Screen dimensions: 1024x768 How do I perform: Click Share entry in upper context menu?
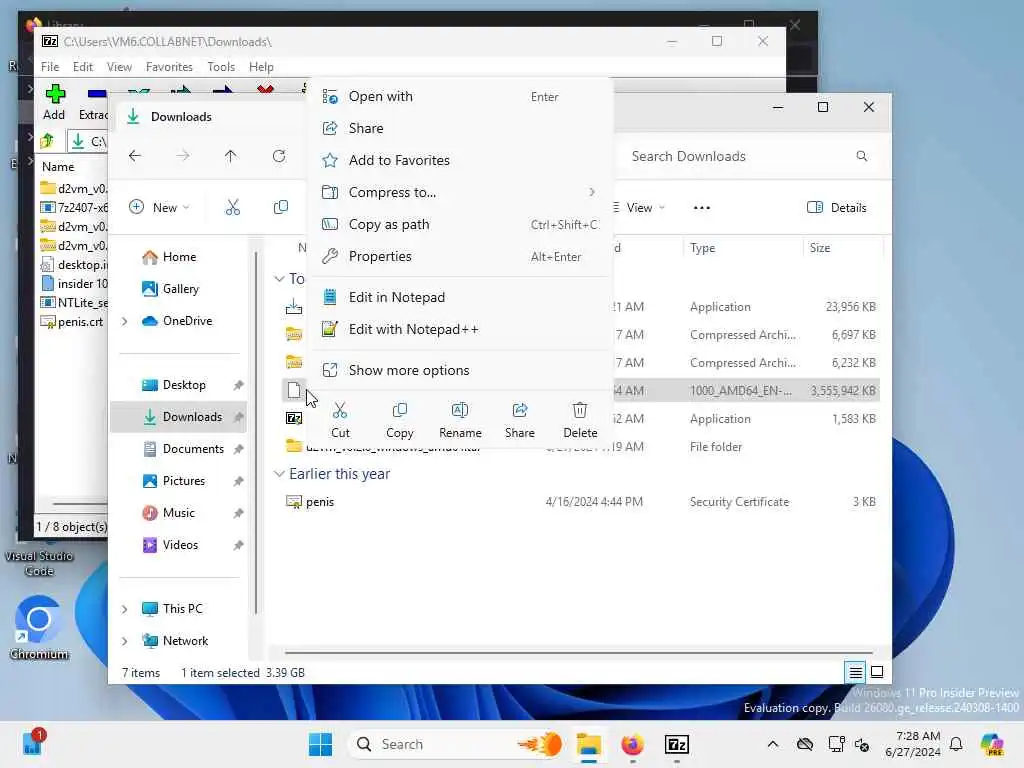pos(459,129)
